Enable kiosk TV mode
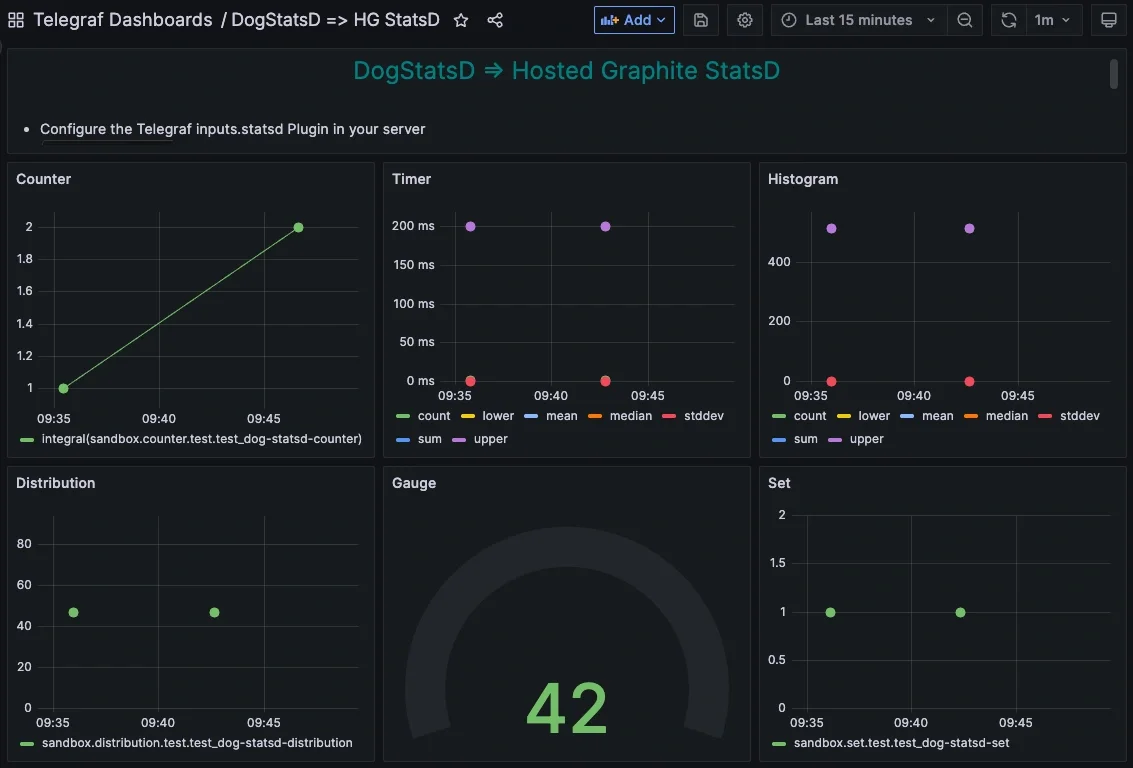The image size is (1133, 768). (1108, 20)
